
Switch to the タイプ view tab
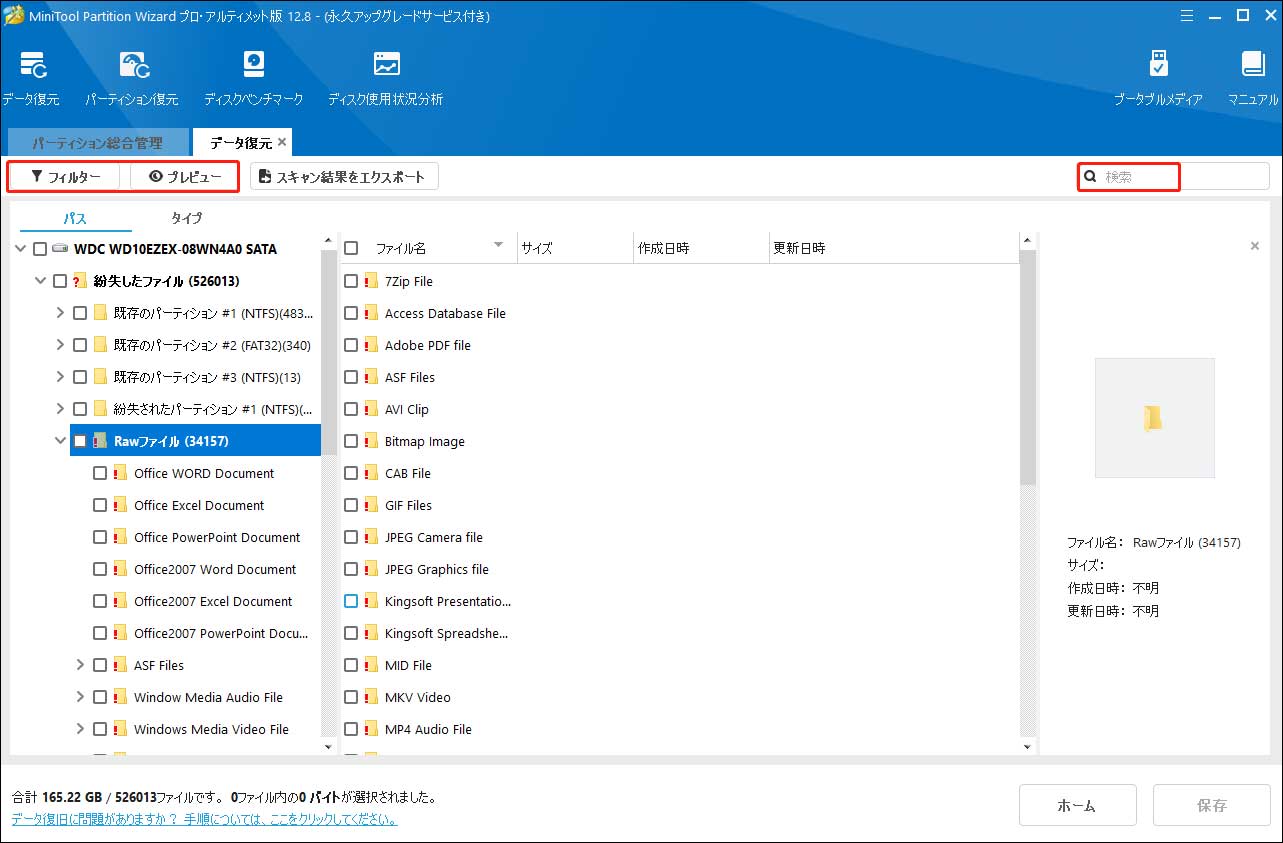[186, 218]
